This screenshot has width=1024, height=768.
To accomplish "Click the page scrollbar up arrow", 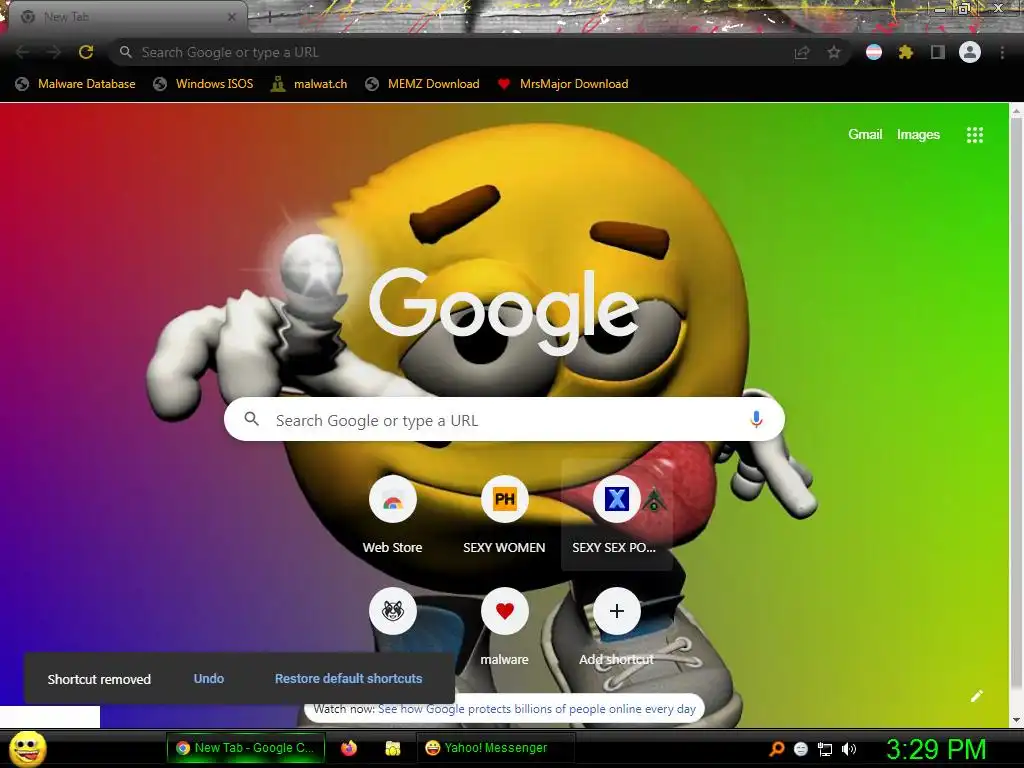I will click(x=1016, y=111).
